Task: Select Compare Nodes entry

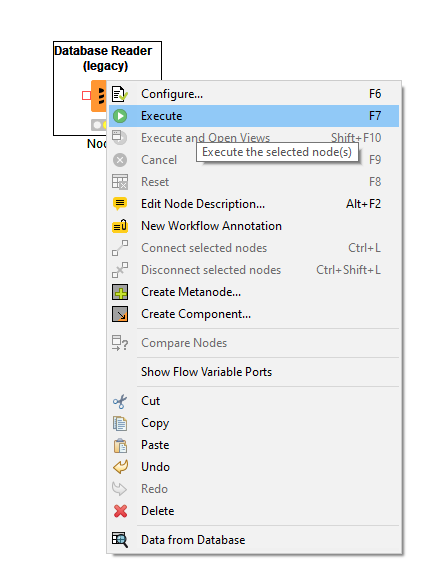Action: [254, 343]
